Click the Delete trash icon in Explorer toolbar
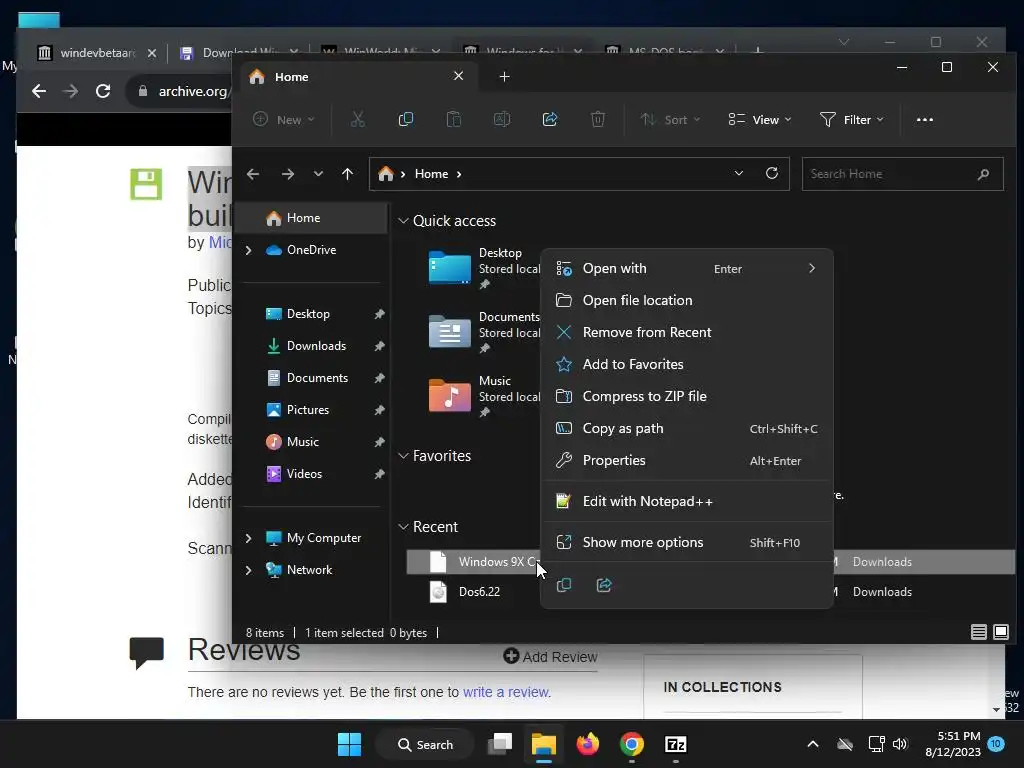The image size is (1024, 768). [x=598, y=120]
